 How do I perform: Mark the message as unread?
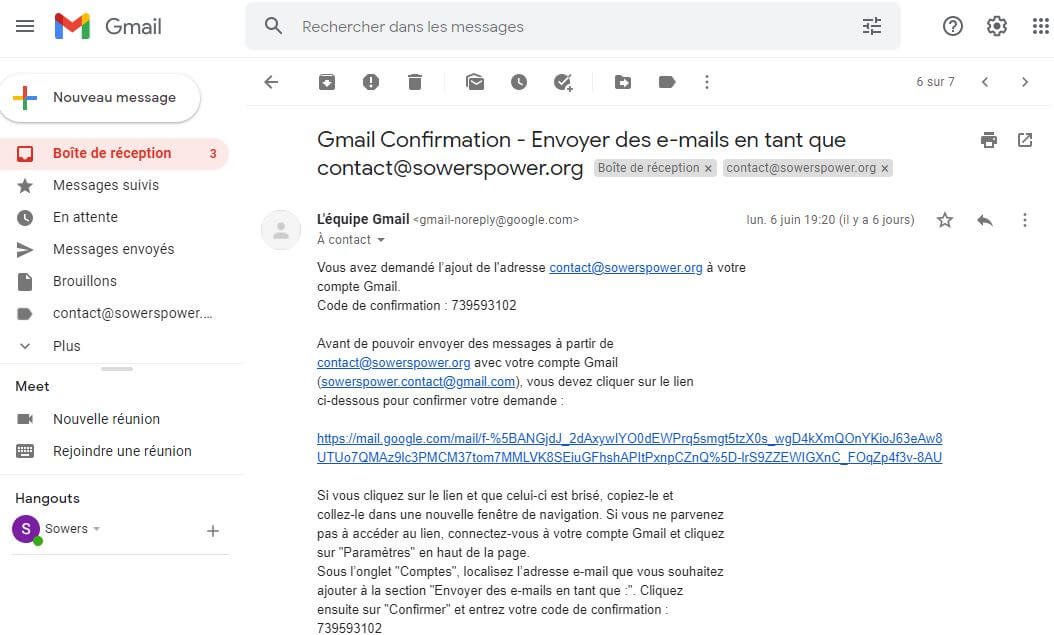point(475,82)
